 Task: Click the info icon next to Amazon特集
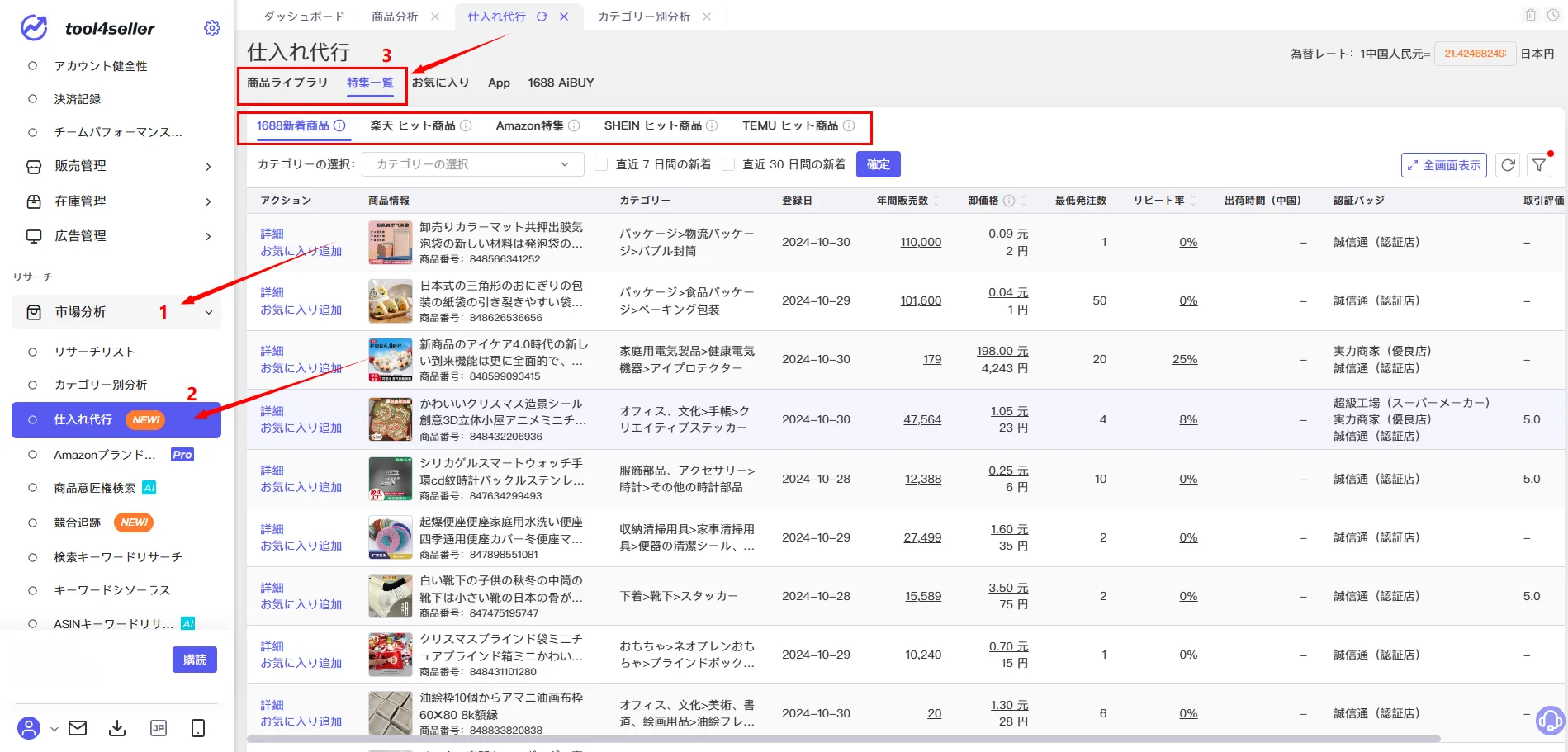click(x=574, y=125)
